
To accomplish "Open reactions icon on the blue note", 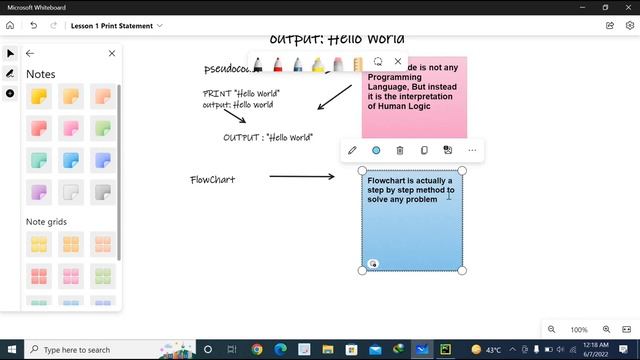I will tap(373, 264).
